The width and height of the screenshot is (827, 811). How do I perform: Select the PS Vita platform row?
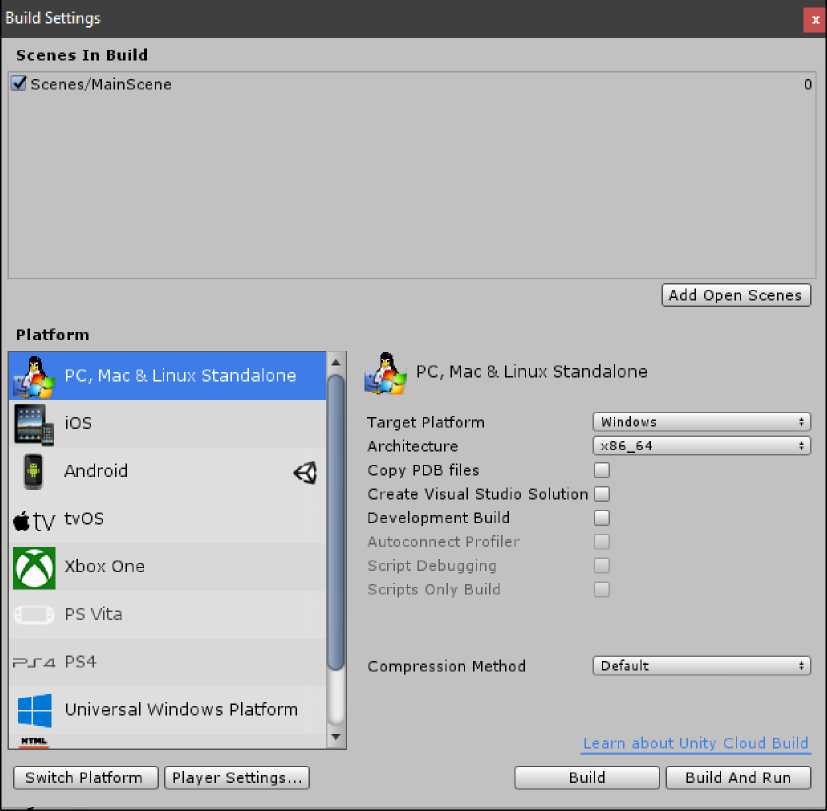click(x=168, y=615)
